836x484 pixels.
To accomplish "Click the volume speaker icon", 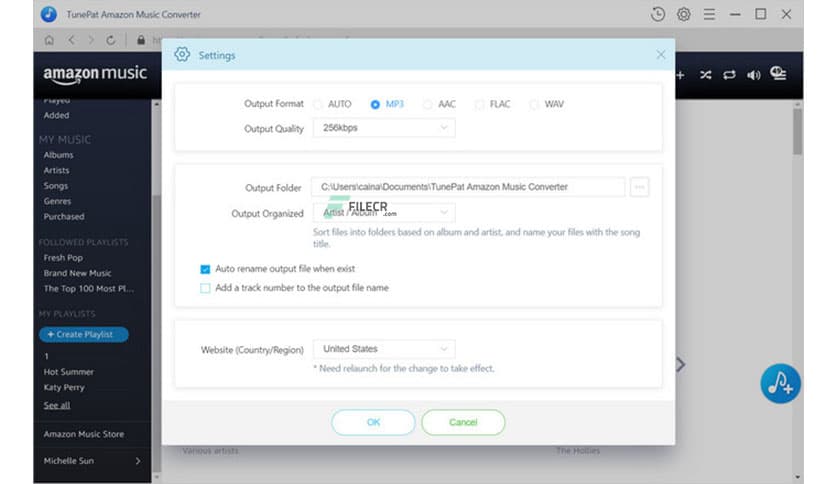I will tap(753, 75).
